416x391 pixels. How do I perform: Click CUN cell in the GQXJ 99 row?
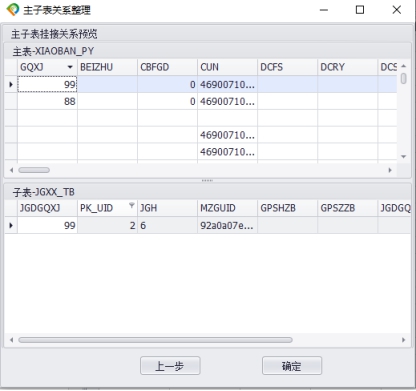coord(227,84)
